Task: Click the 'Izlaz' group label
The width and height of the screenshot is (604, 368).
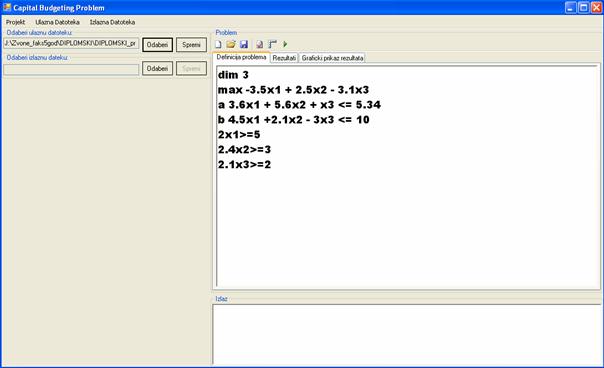Action: 221,299
